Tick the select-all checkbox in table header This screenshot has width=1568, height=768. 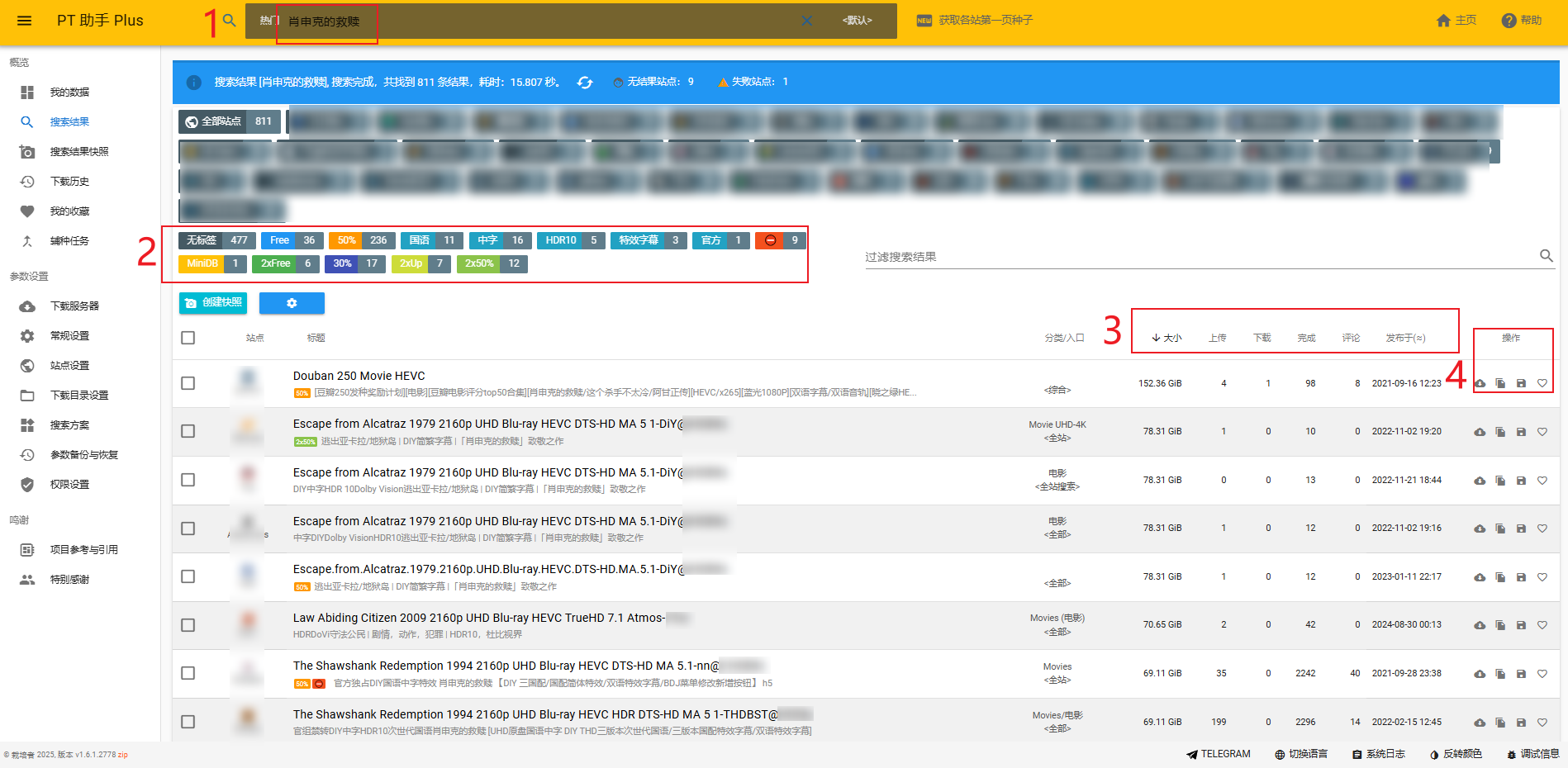[188, 338]
